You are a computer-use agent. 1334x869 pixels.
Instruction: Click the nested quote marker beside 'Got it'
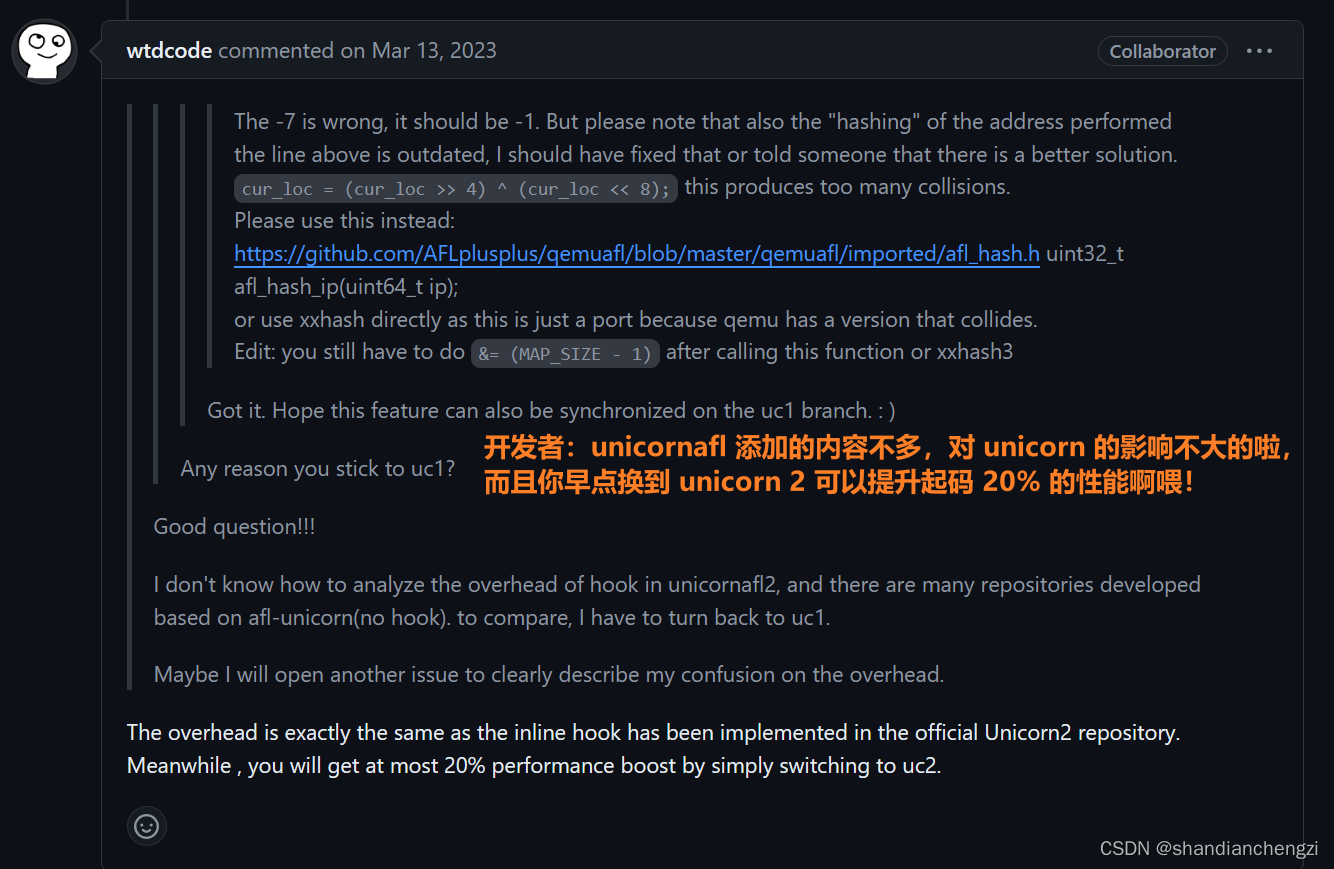181,410
